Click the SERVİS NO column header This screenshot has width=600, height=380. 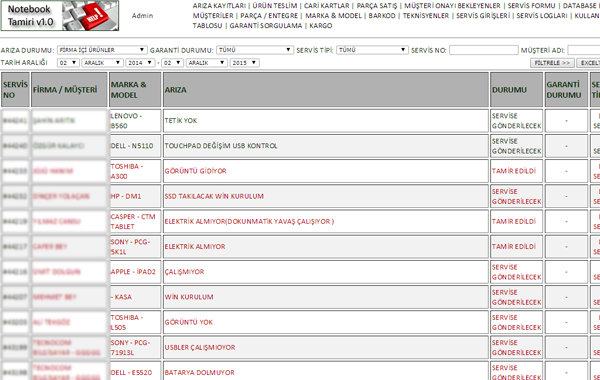tap(15, 90)
